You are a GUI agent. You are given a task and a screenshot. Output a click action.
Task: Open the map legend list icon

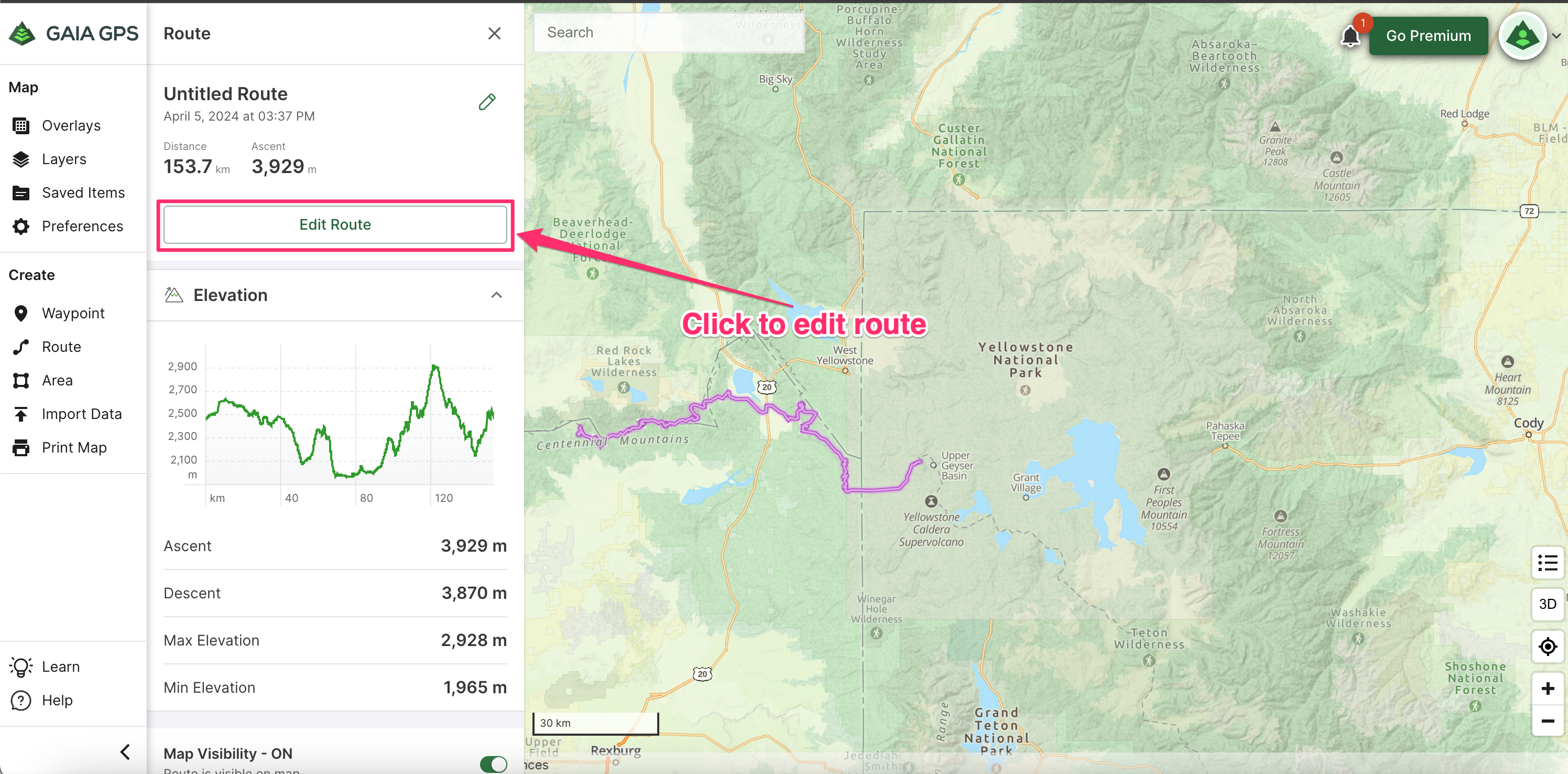point(1548,562)
